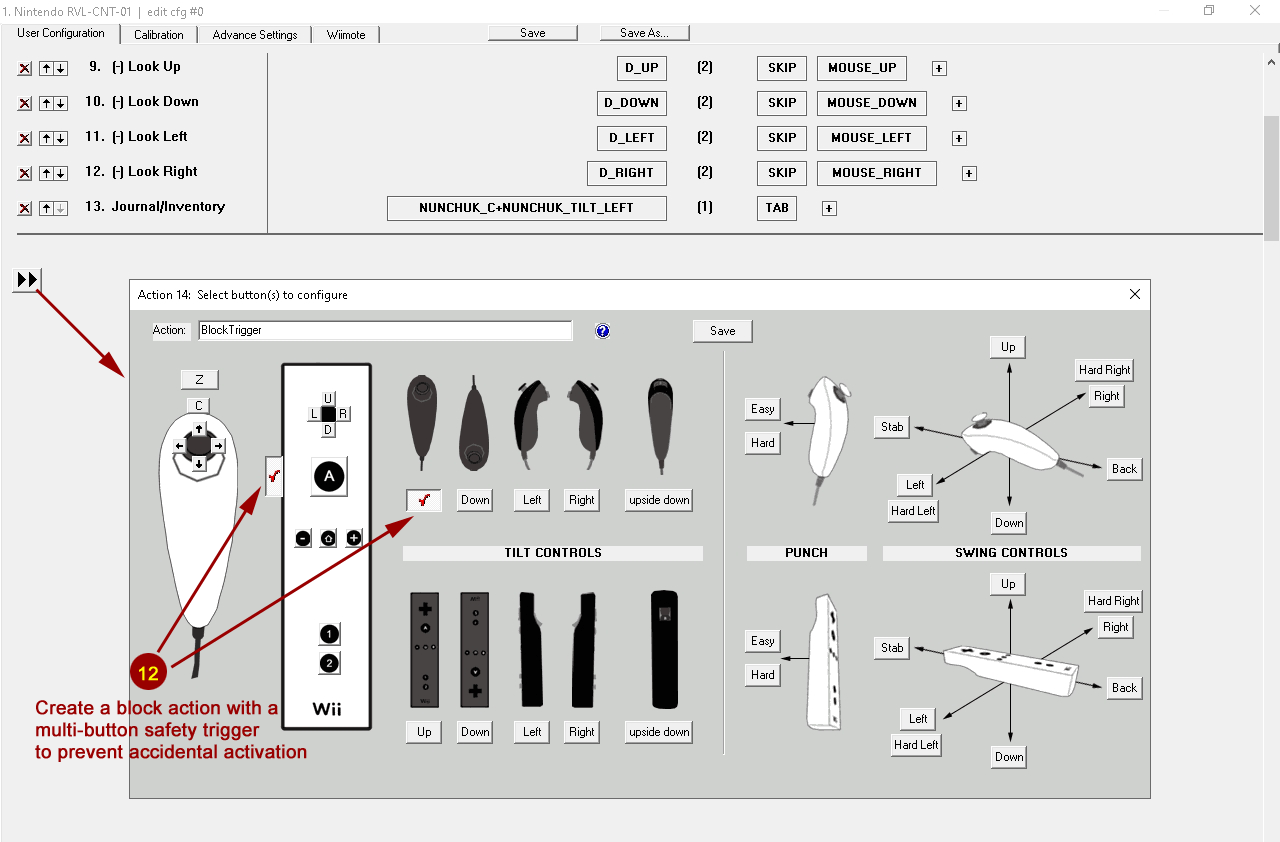Viewport: 1280px width, 842px height.
Task: Click the Wiimote button 1
Action: tap(329, 633)
